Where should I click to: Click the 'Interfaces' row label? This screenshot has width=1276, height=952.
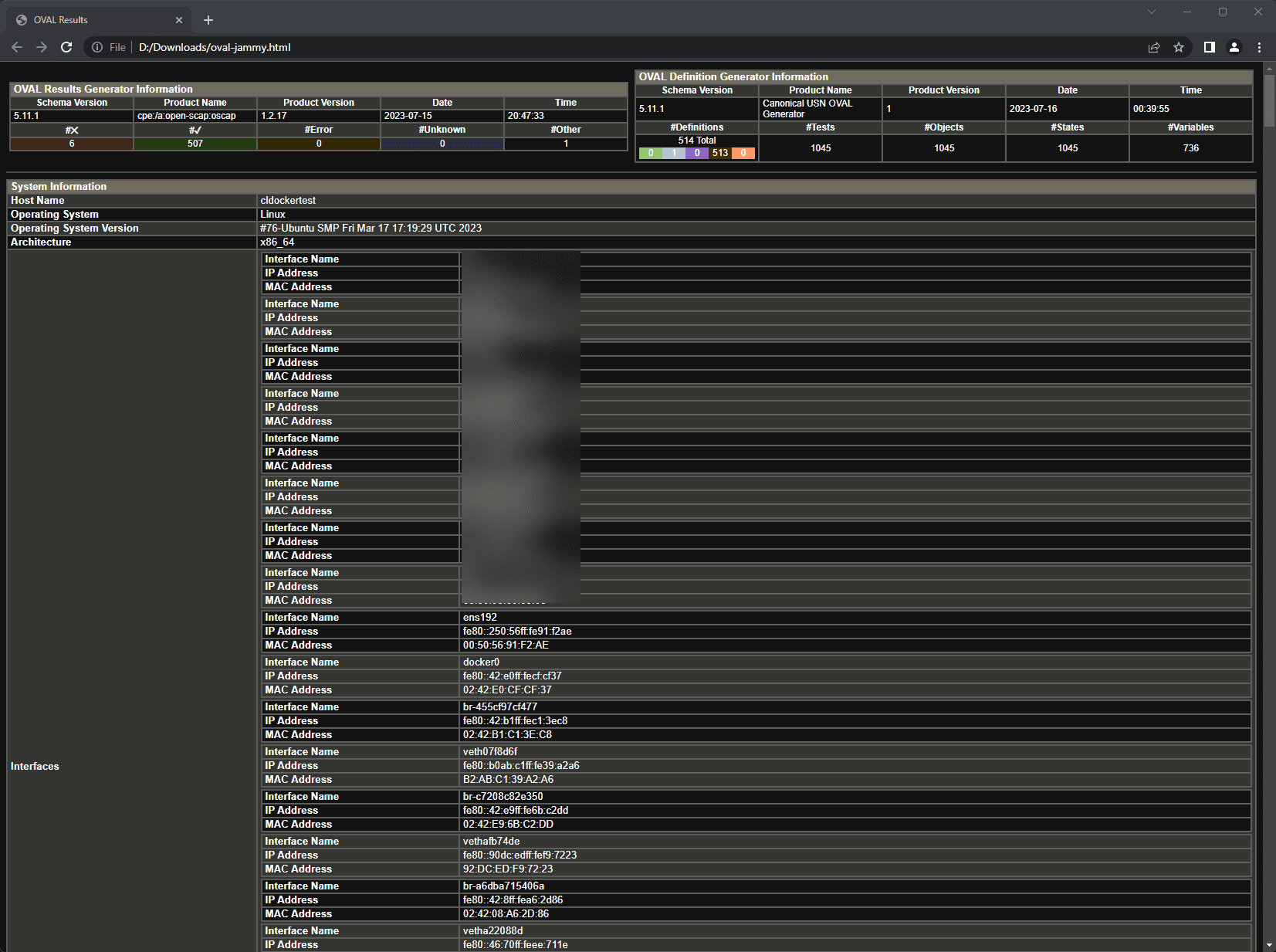click(35, 767)
